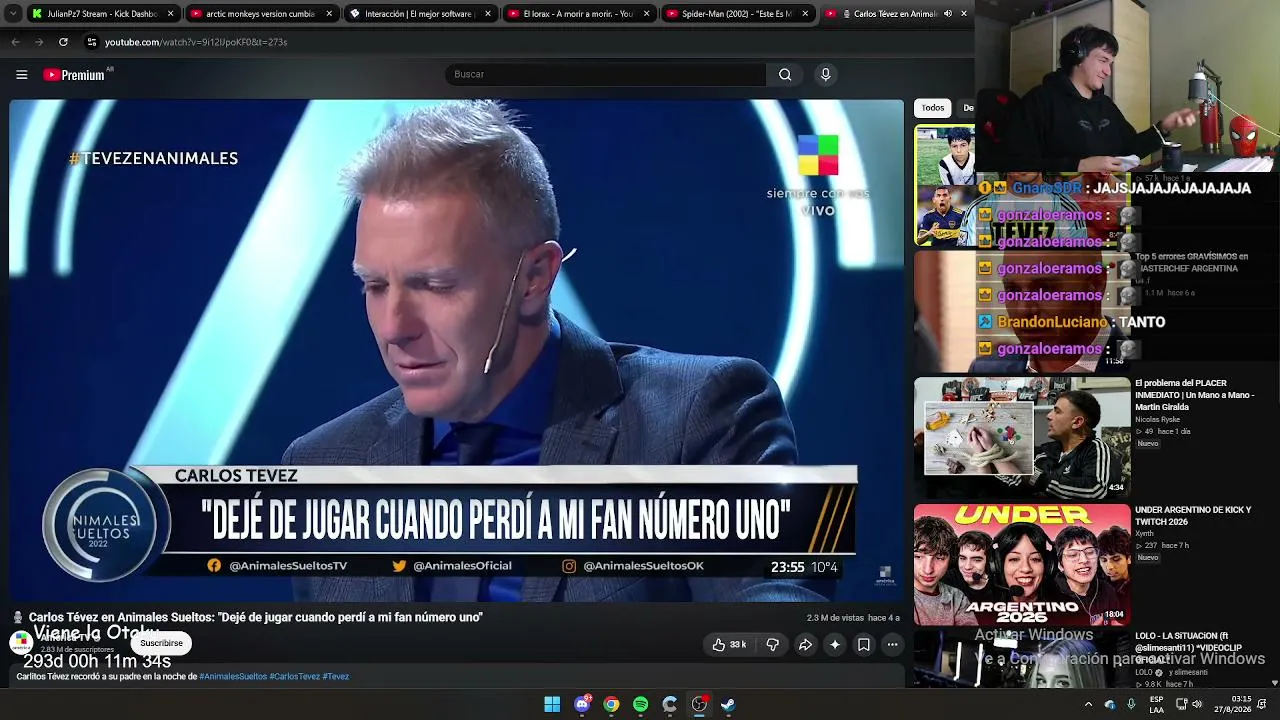Image resolution: width=1280 pixels, height=720 pixels.
Task: Click the youtube.com address bar URL
Action: [196, 42]
